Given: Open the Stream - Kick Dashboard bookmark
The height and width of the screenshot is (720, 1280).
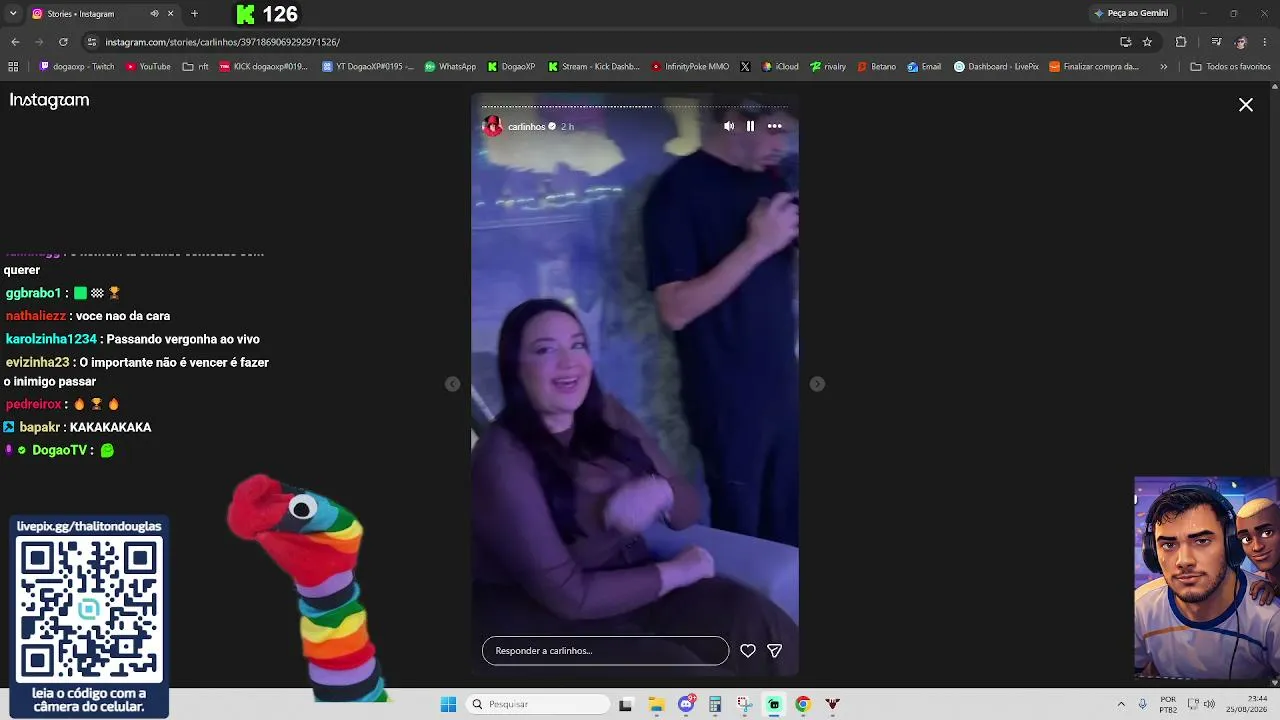Looking at the screenshot, I should click(594, 67).
